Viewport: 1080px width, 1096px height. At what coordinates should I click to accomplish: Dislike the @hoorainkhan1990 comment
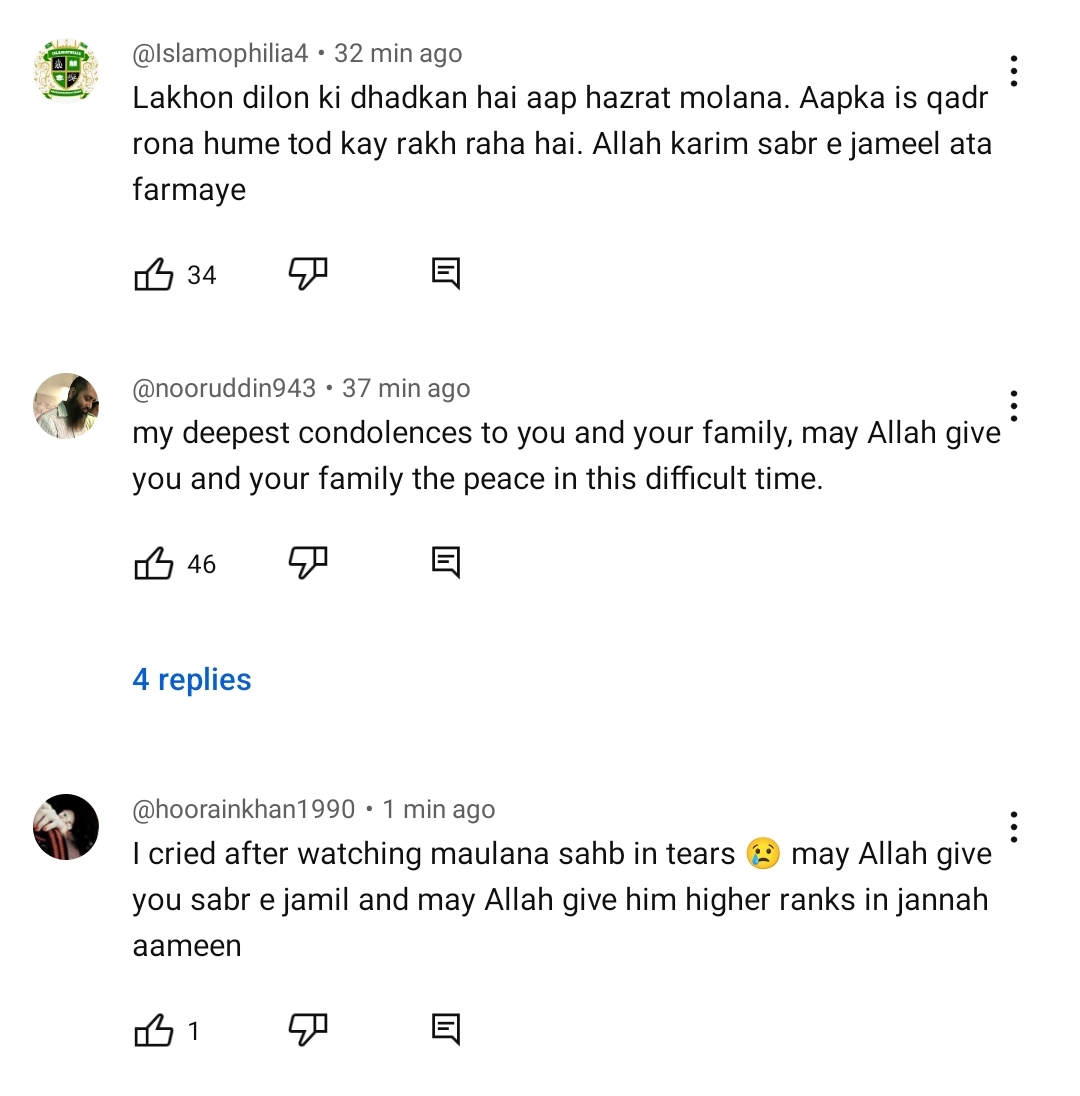click(x=308, y=1029)
